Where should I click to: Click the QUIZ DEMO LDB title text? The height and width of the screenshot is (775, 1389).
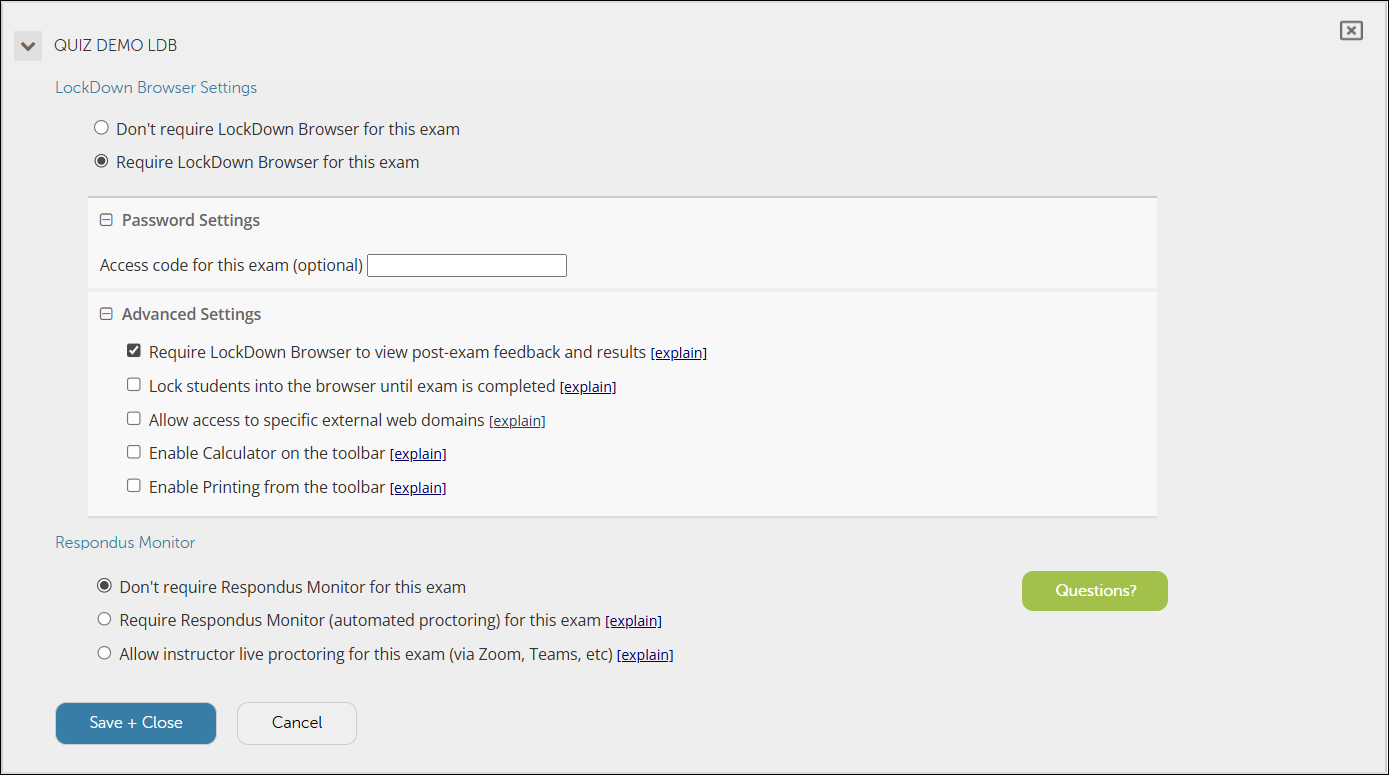(x=116, y=46)
